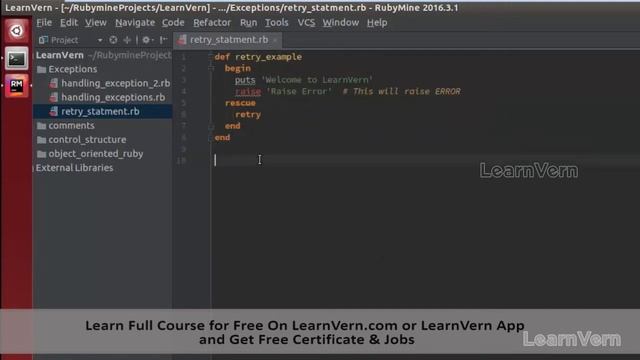Click the 'retry' statement in the code
Viewport: 640px width, 360px height.
coord(248,115)
